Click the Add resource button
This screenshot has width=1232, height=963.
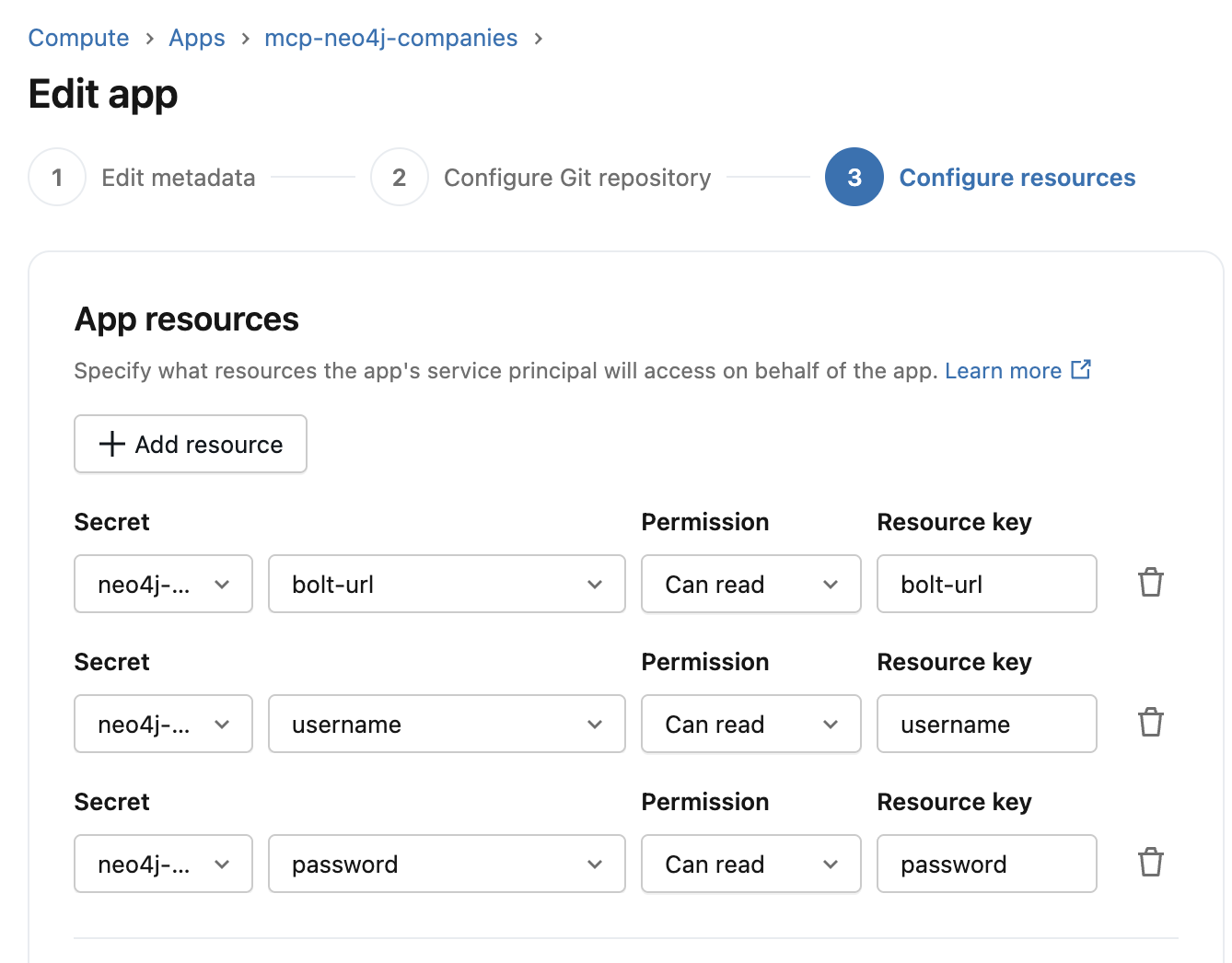click(191, 444)
